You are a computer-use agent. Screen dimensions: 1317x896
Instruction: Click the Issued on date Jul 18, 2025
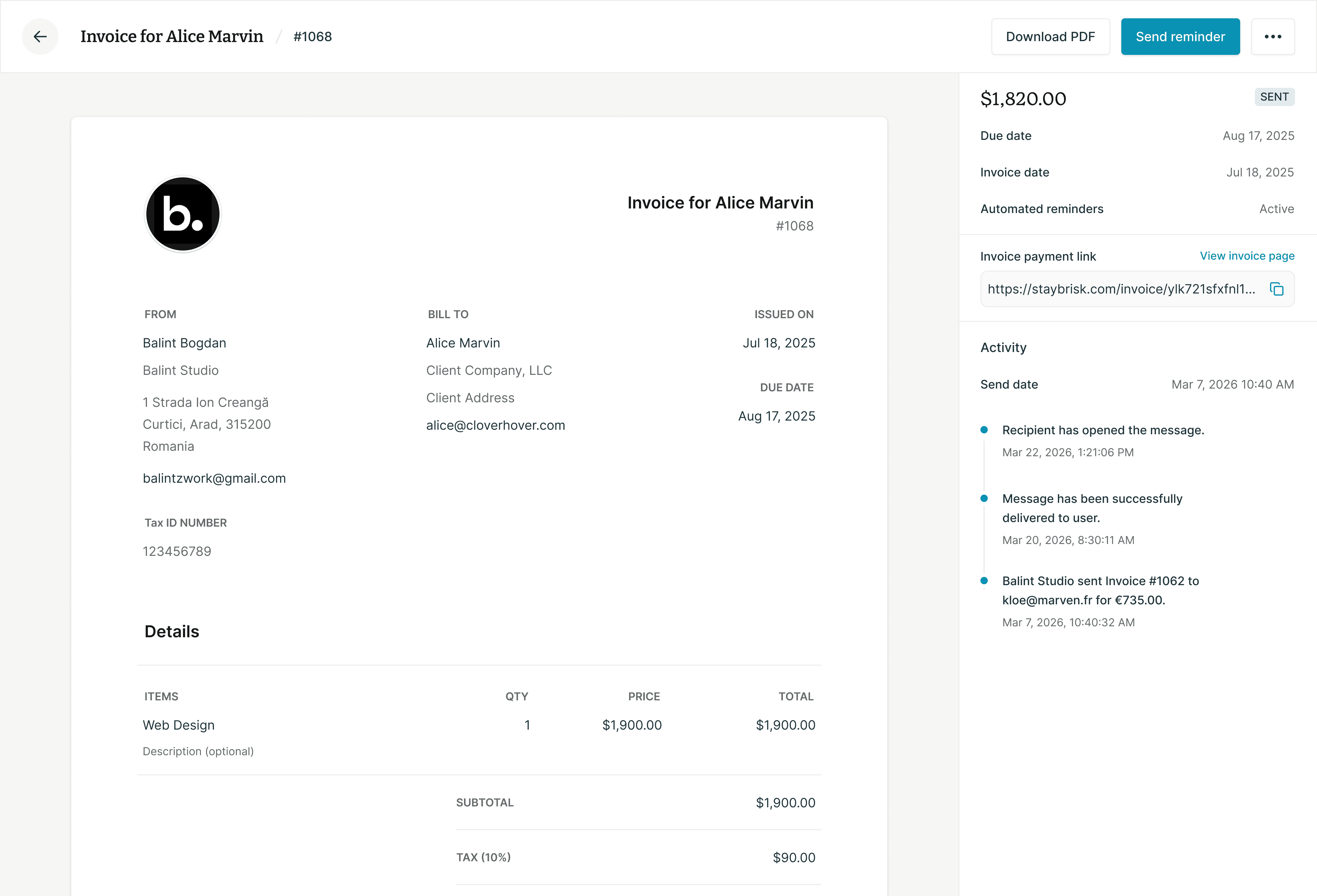click(x=779, y=343)
